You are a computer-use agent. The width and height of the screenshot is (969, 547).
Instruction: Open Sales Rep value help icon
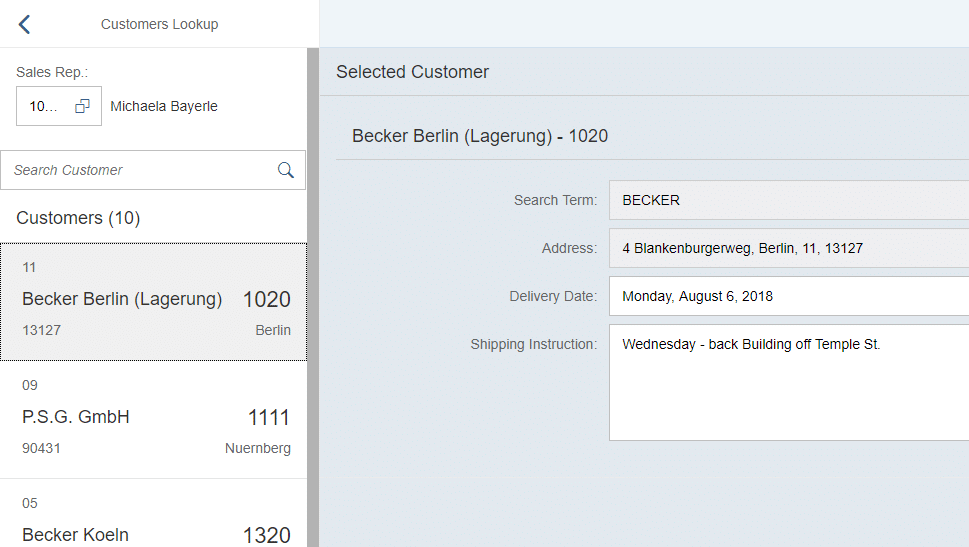click(x=82, y=106)
